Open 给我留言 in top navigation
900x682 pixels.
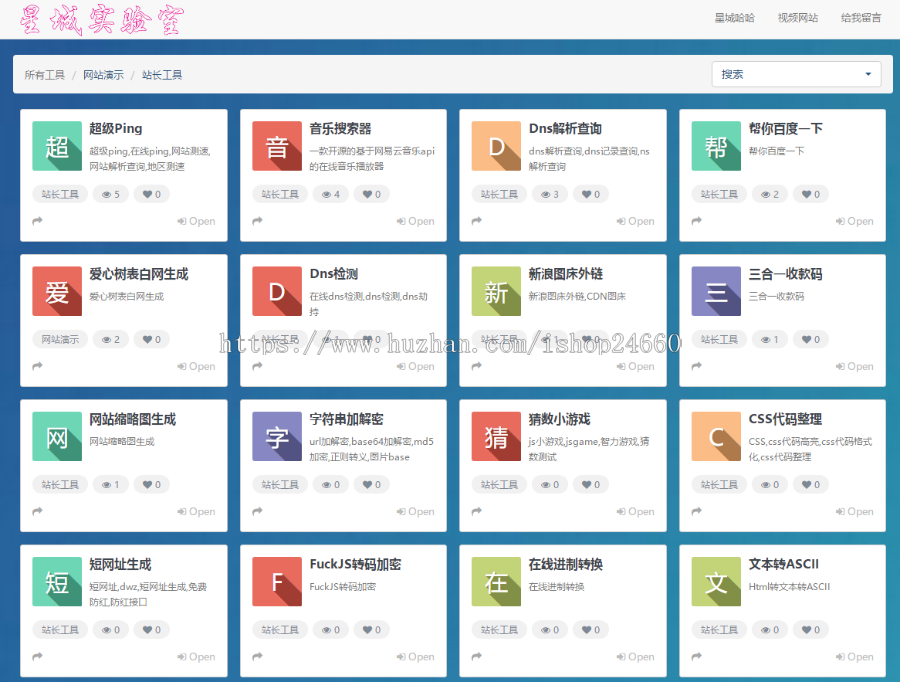pos(860,18)
